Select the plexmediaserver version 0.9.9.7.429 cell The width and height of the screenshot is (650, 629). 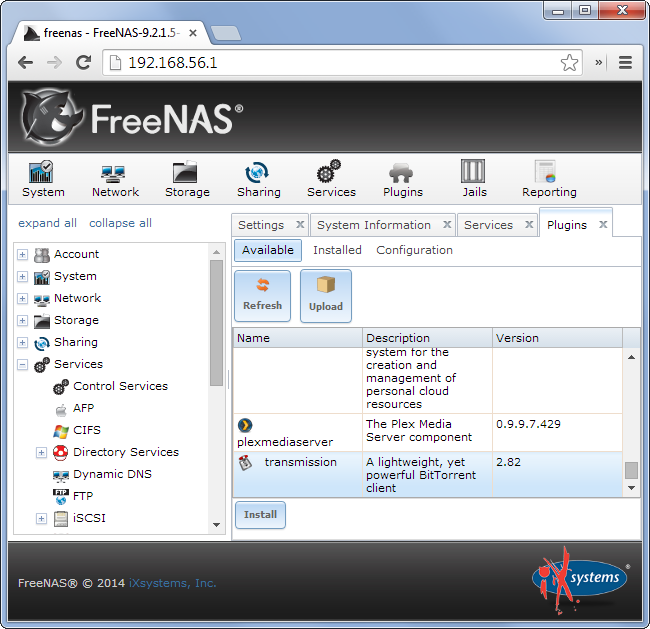pos(557,432)
